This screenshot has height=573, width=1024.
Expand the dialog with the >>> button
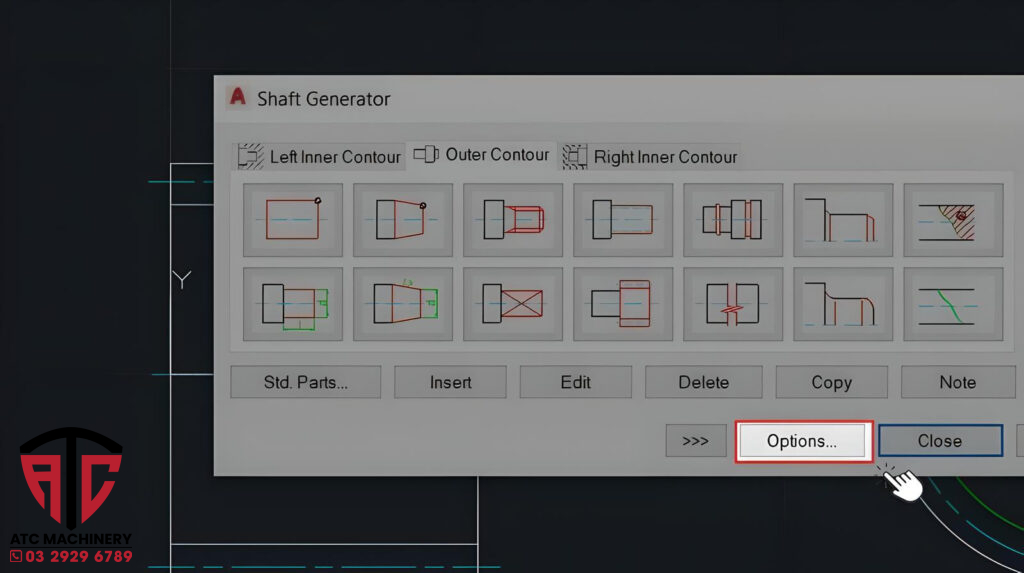pos(696,441)
